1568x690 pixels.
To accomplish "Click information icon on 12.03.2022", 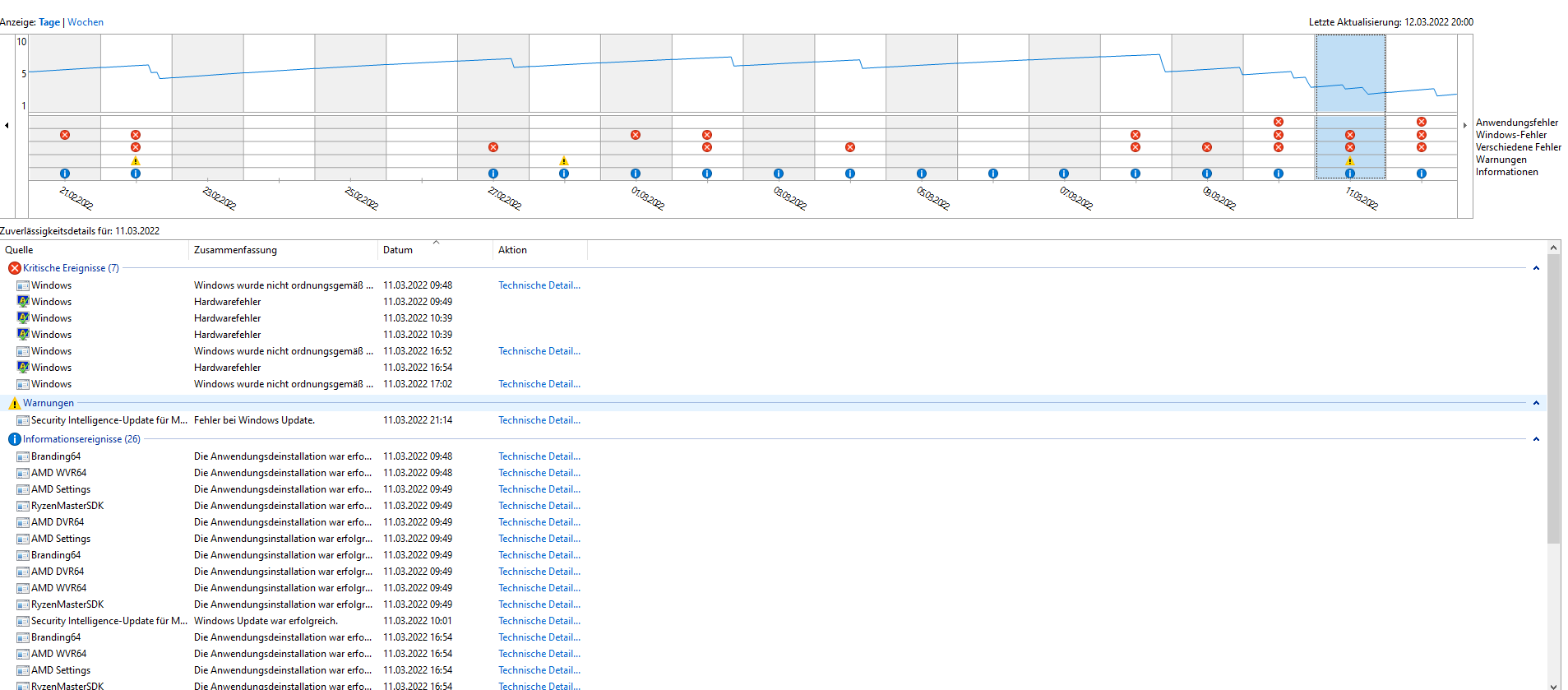I will pos(1422,174).
